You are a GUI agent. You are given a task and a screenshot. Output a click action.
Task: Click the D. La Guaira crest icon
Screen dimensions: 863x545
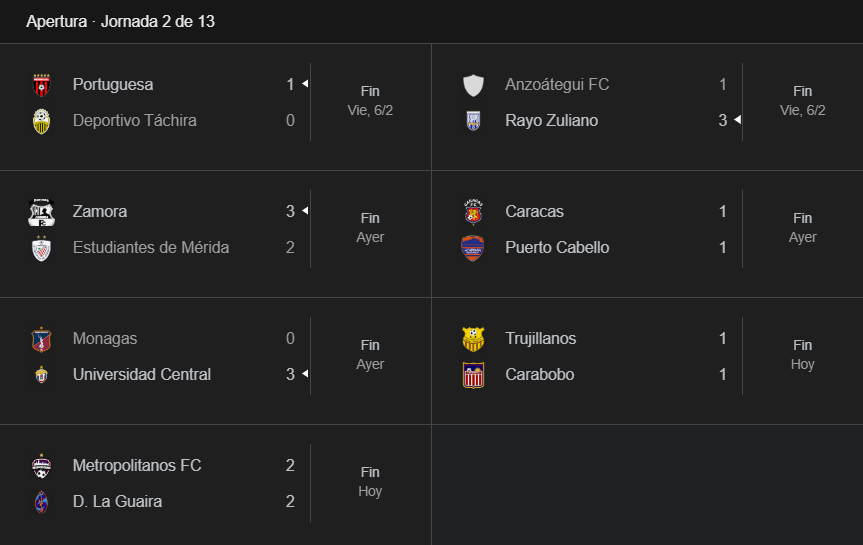point(41,502)
